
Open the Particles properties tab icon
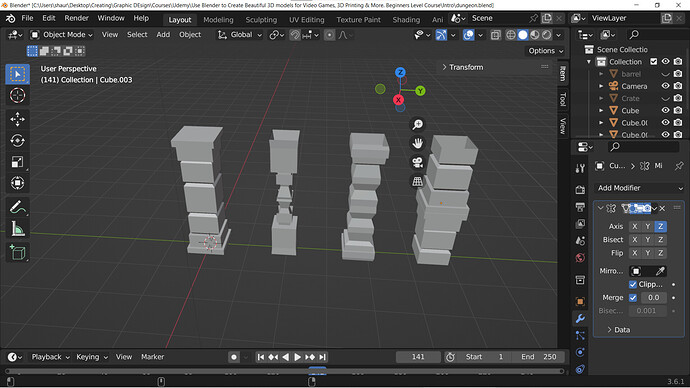(x=580, y=335)
